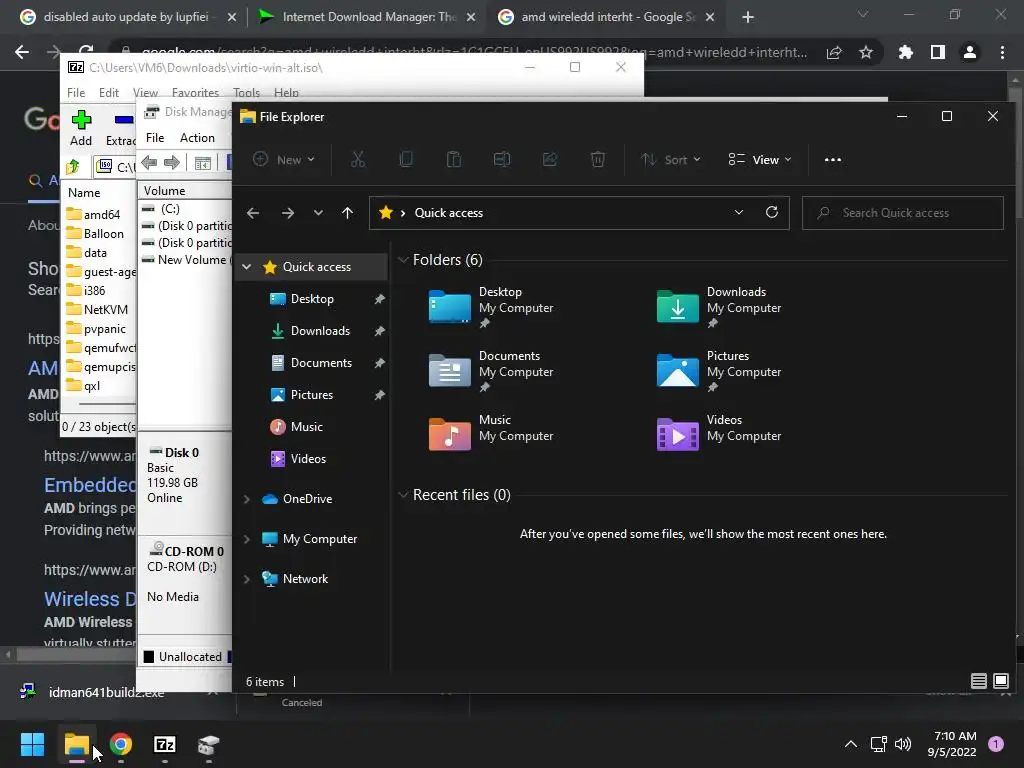This screenshot has width=1024, height=768.
Task: Click the Search Quick access field
Action: tap(903, 213)
